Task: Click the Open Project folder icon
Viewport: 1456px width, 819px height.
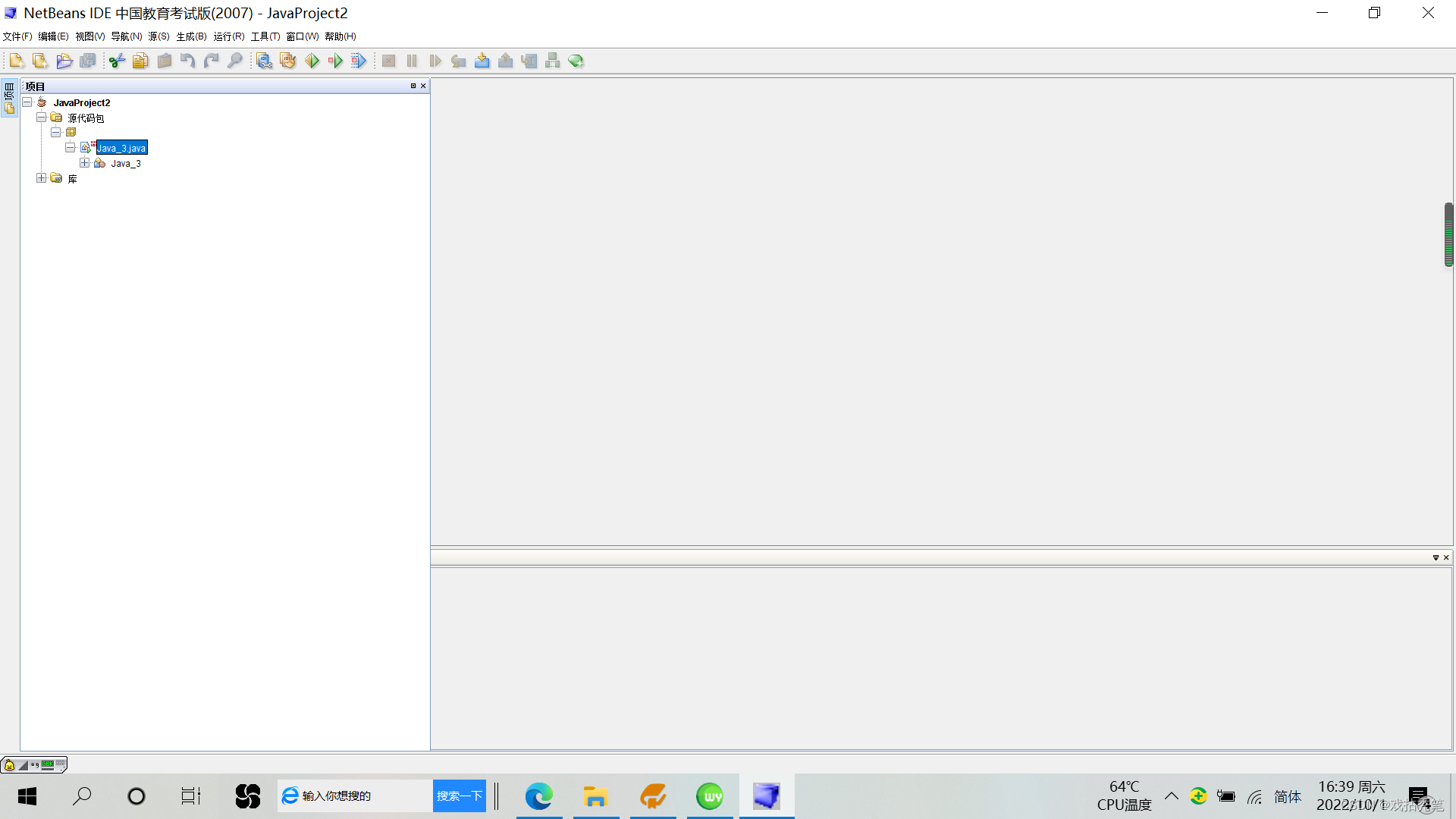Action: click(x=64, y=61)
